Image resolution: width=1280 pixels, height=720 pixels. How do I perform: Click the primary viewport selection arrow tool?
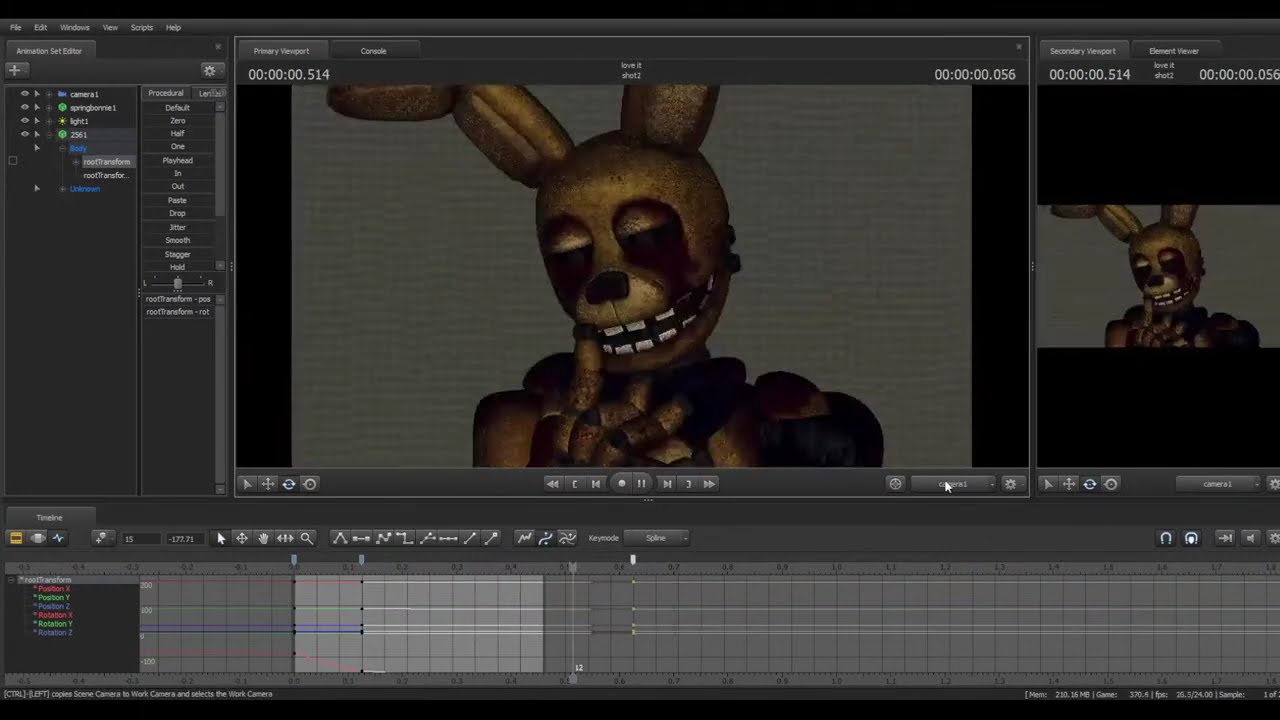point(247,484)
